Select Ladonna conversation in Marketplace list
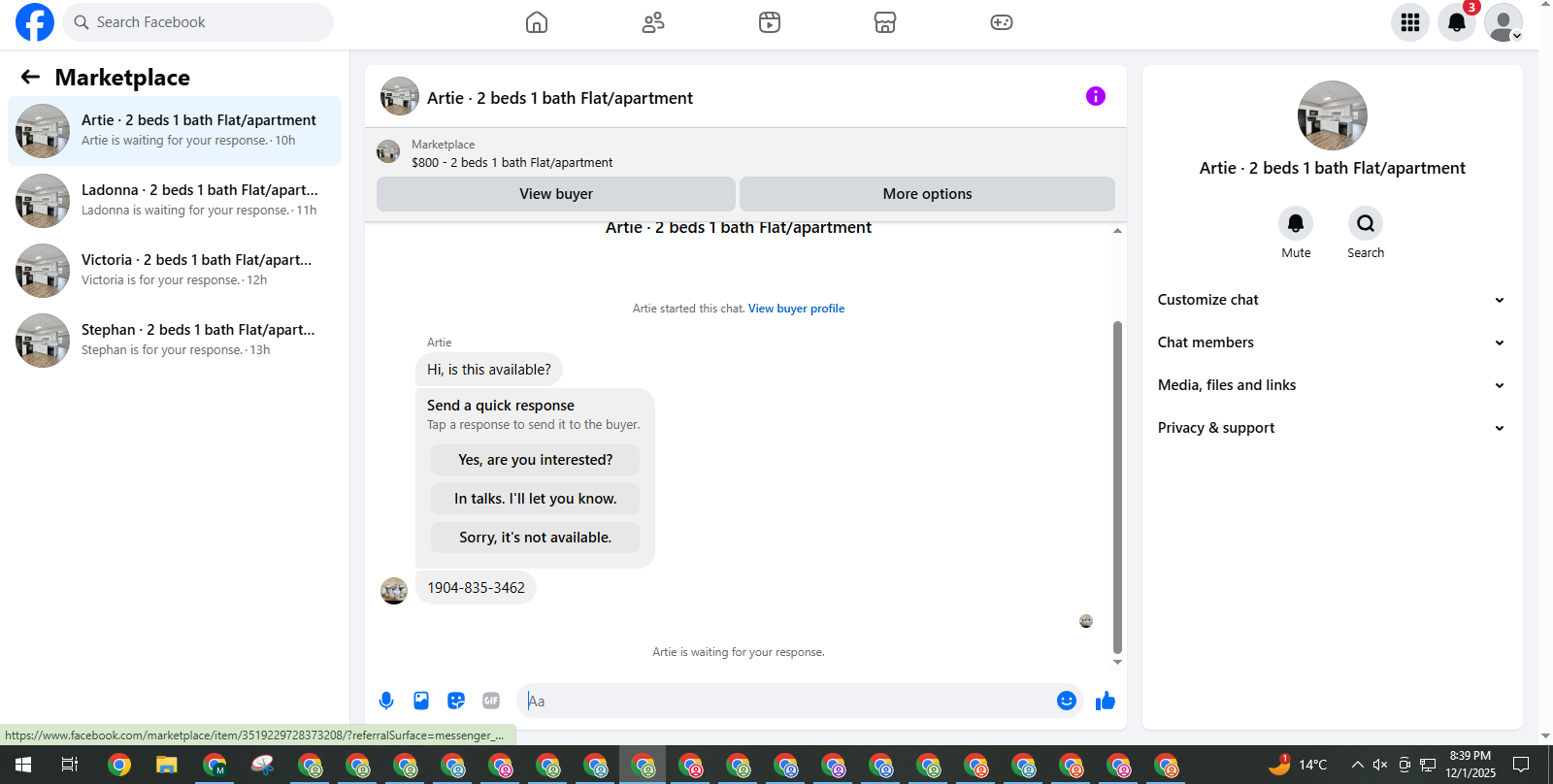The image size is (1553, 784). point(175,201)
